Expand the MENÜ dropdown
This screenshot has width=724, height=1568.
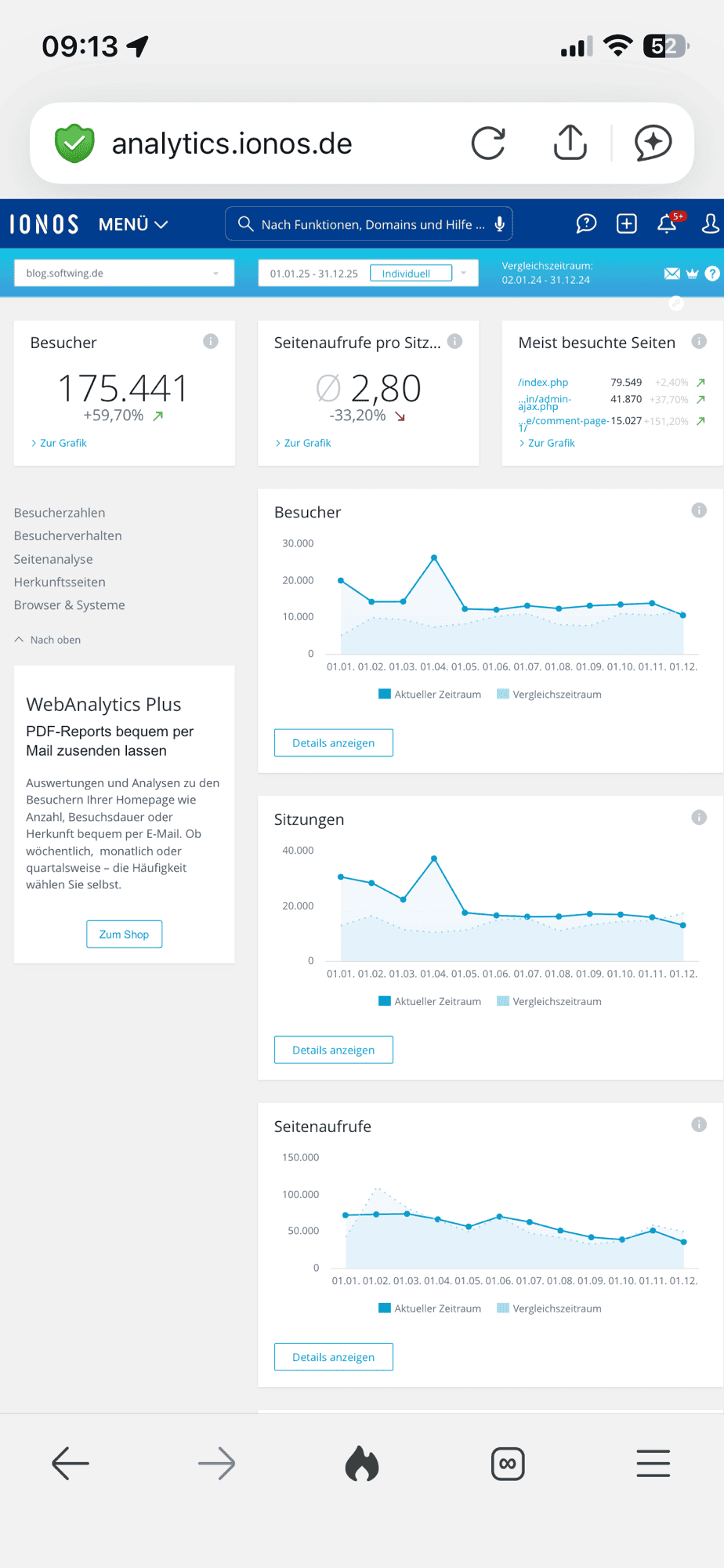pos(133,224)
